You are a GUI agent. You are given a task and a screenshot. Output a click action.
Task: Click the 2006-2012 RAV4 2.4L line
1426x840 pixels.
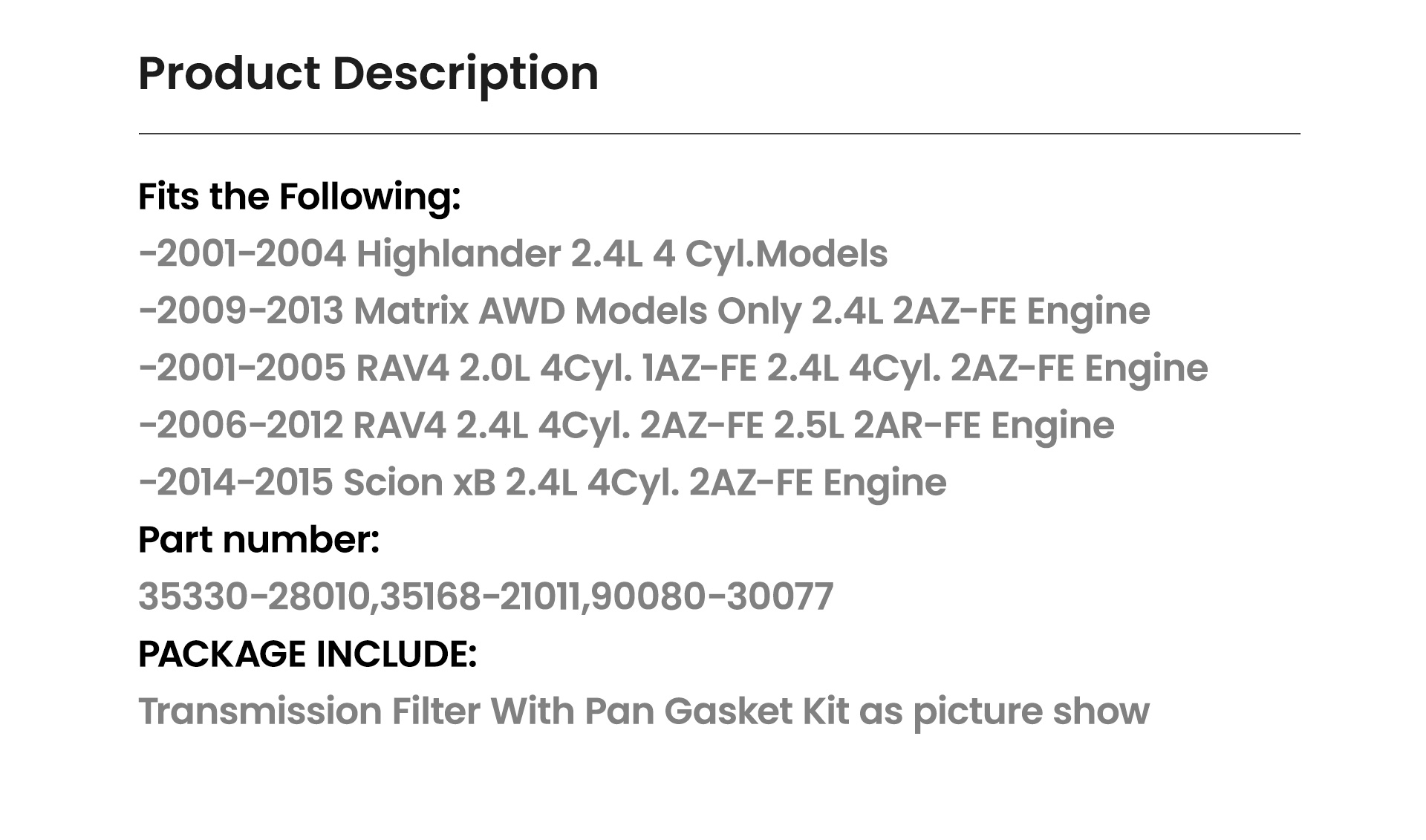click(x=626, y=426)
